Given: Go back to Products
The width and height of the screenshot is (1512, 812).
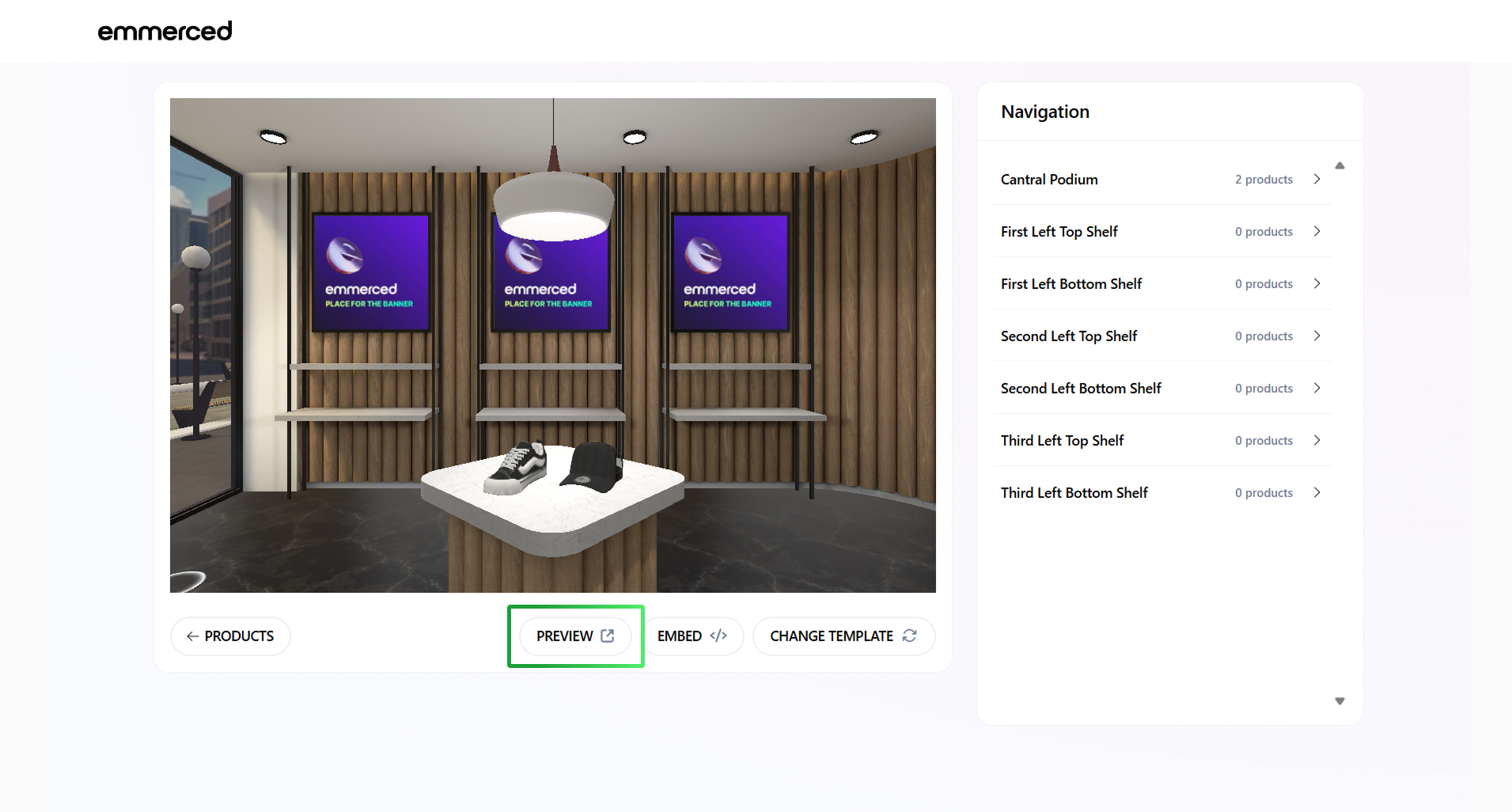Looking at the screenshot, I should pos(230,636).
